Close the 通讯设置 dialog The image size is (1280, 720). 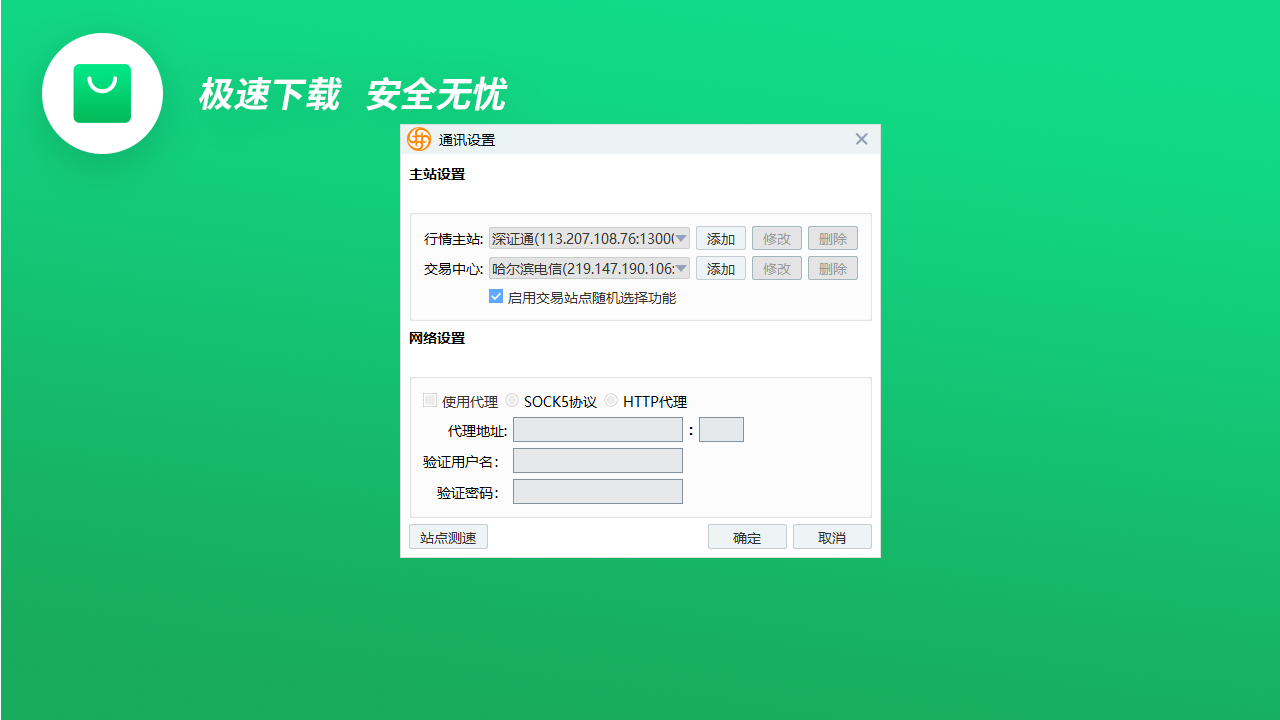pyautogui.click(x=861, y=139)
